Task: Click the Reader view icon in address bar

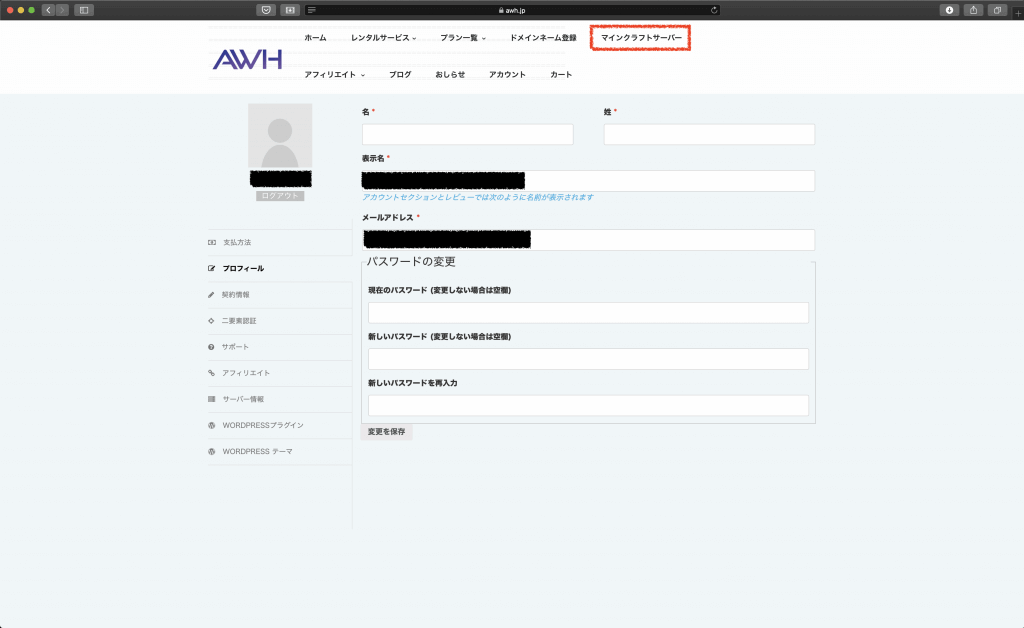Action: click(x=312, y=10)
